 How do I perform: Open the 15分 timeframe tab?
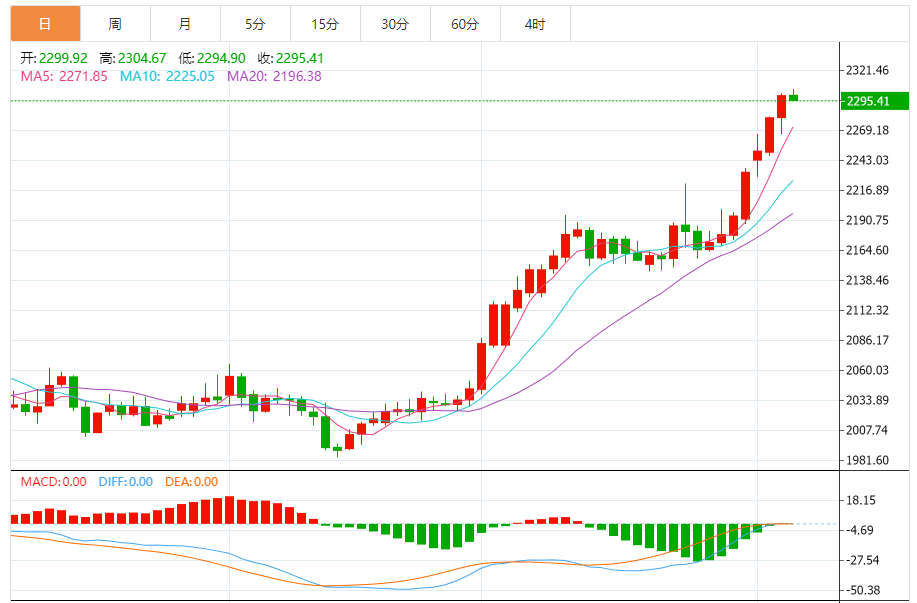(325, 24)
